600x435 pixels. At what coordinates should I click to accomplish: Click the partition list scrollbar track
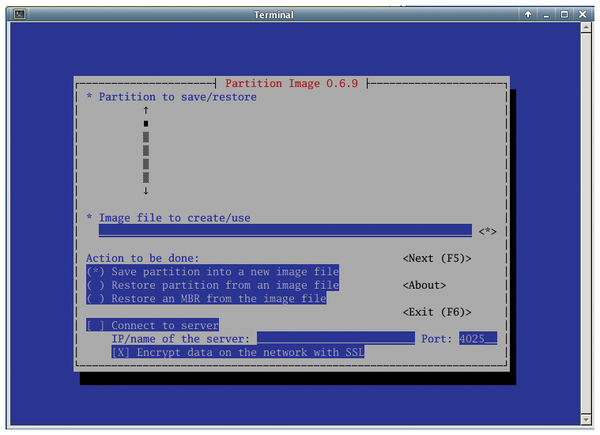click(x=146, y=157)
